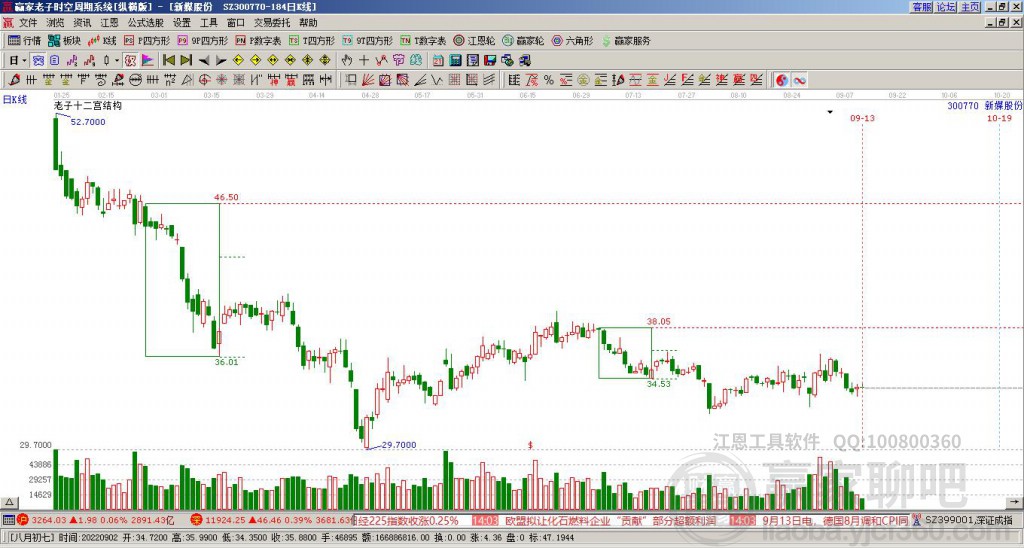Toggle the 权 adjusted-price button
This screenshot has width=1024, height=548.
pos(130,61)
